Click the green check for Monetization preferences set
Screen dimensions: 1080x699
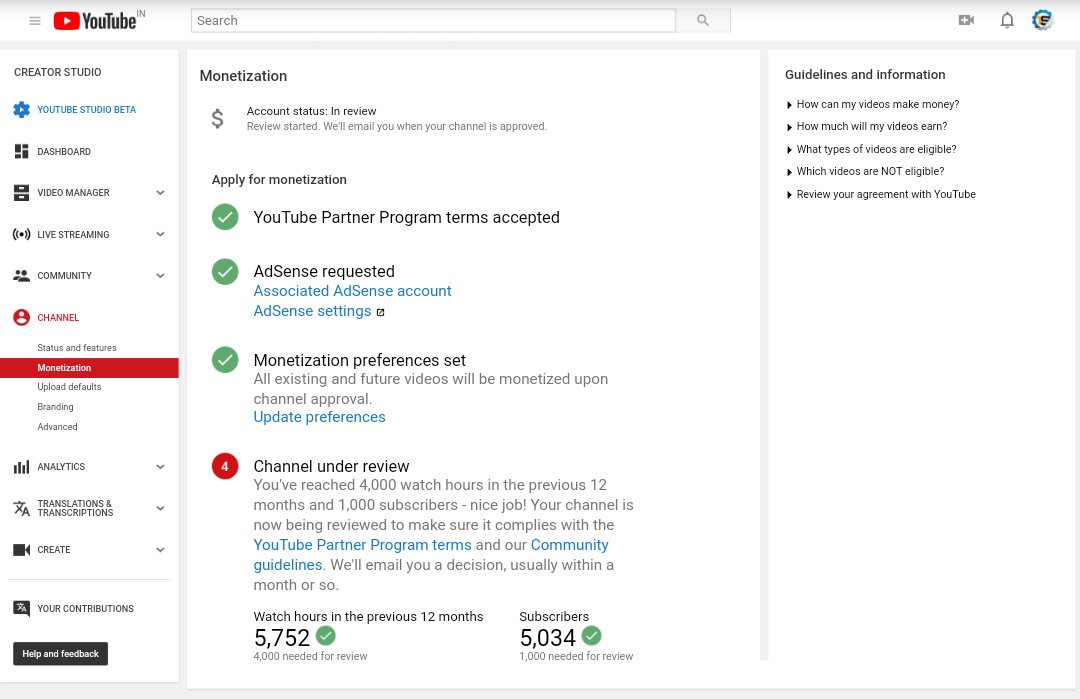click(x=225, y=359)
